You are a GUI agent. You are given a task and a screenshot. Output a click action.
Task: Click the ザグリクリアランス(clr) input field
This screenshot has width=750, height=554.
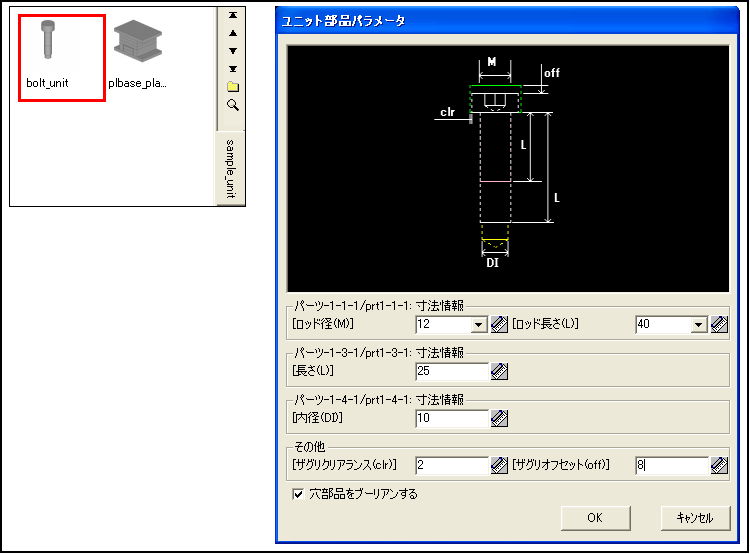(x=452, y=465)
